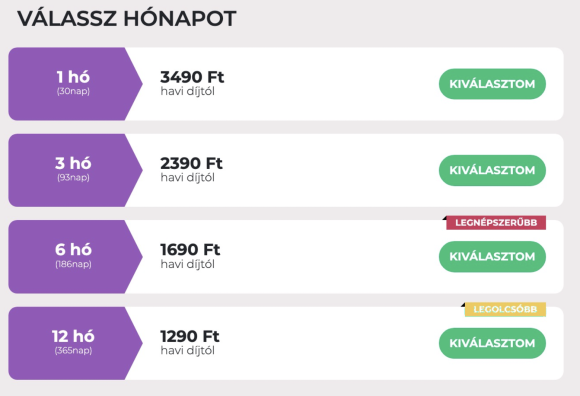Click the (365nap) subtitle text
The height and width of the screenshot is (396, 580).
pyautogui.click(x=73, y=350)
